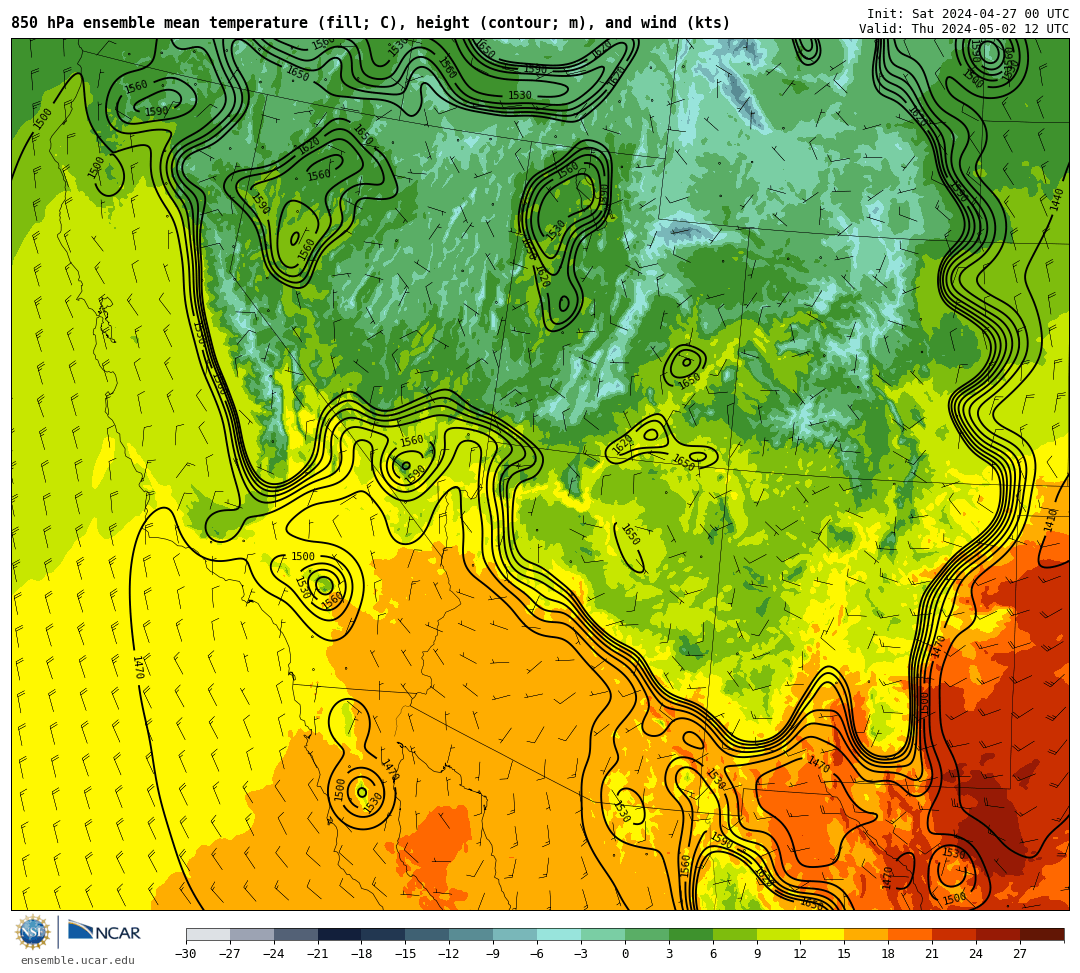The width and height of the screenshot is (1080, 973).
Task: Click the Valid: Thu 2024-05-02 12 UTC text
Action: tap(964, 29)
